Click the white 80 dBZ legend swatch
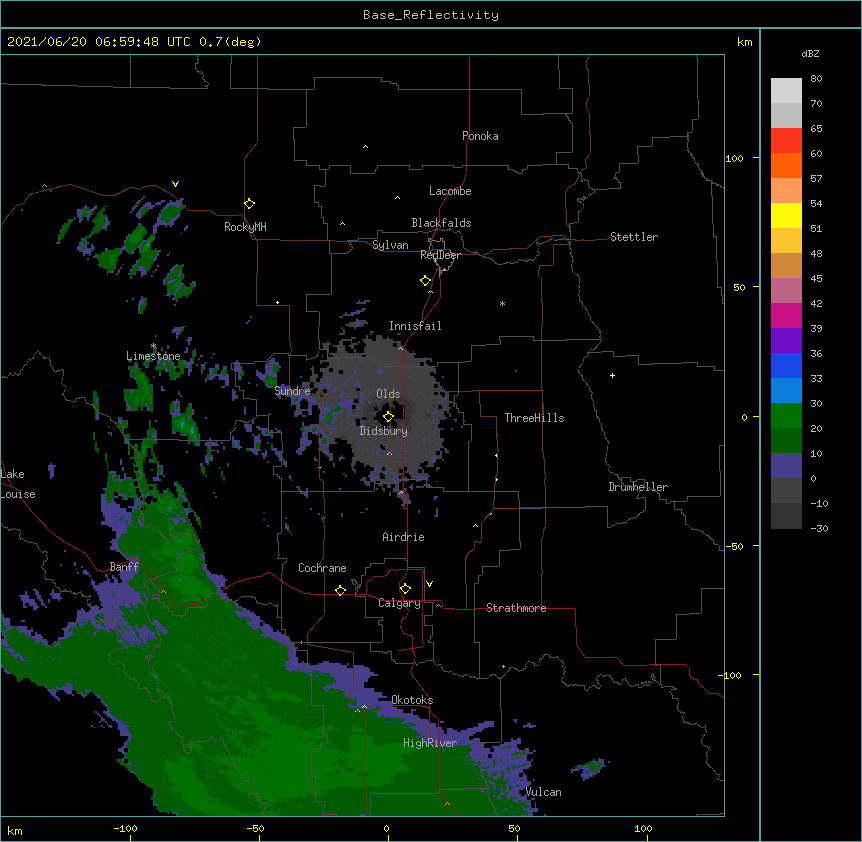 point(786,90)
